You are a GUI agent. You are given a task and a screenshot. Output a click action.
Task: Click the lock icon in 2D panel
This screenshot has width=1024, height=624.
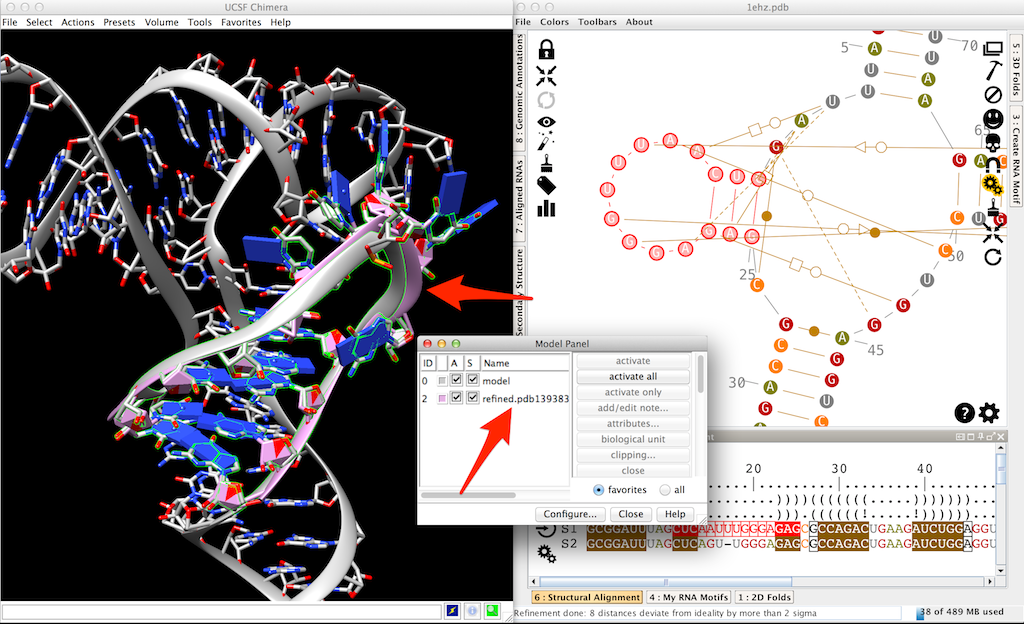546,49
